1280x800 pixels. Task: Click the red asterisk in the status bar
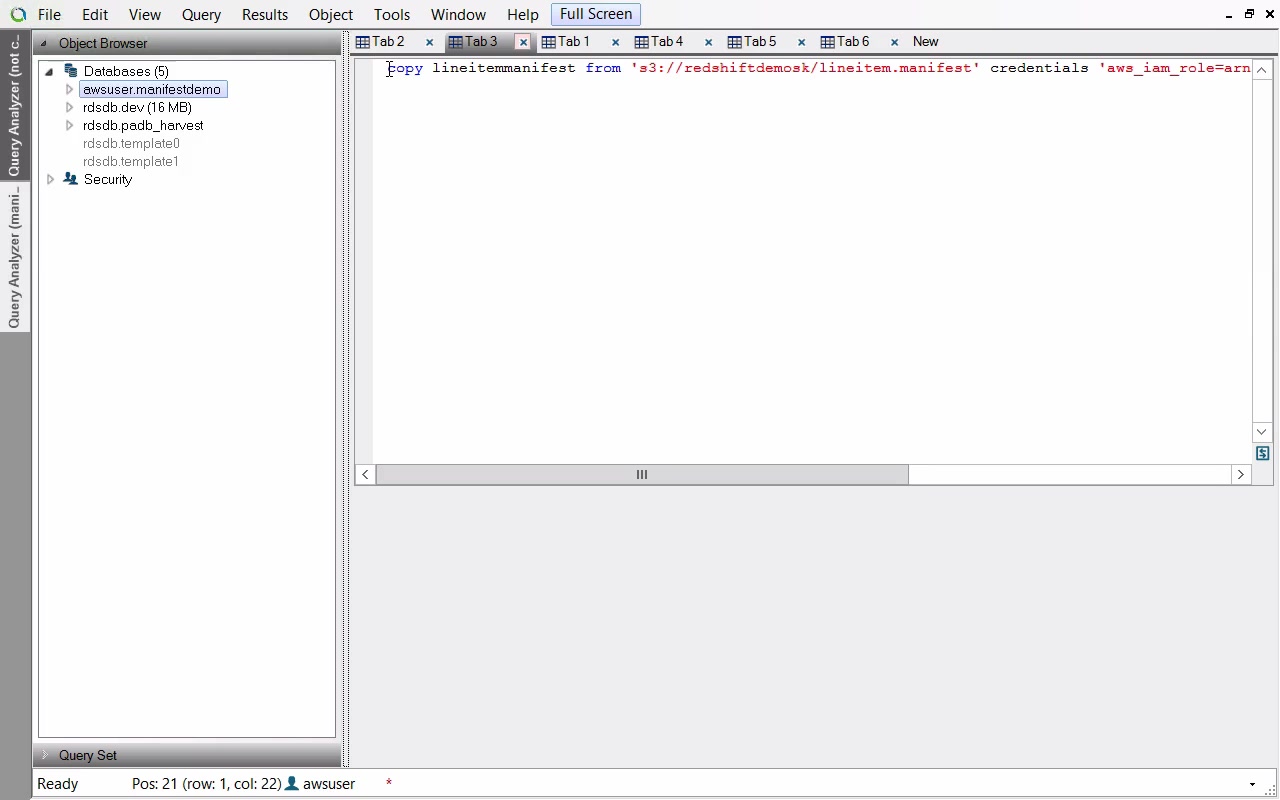[x=389, y=783]
